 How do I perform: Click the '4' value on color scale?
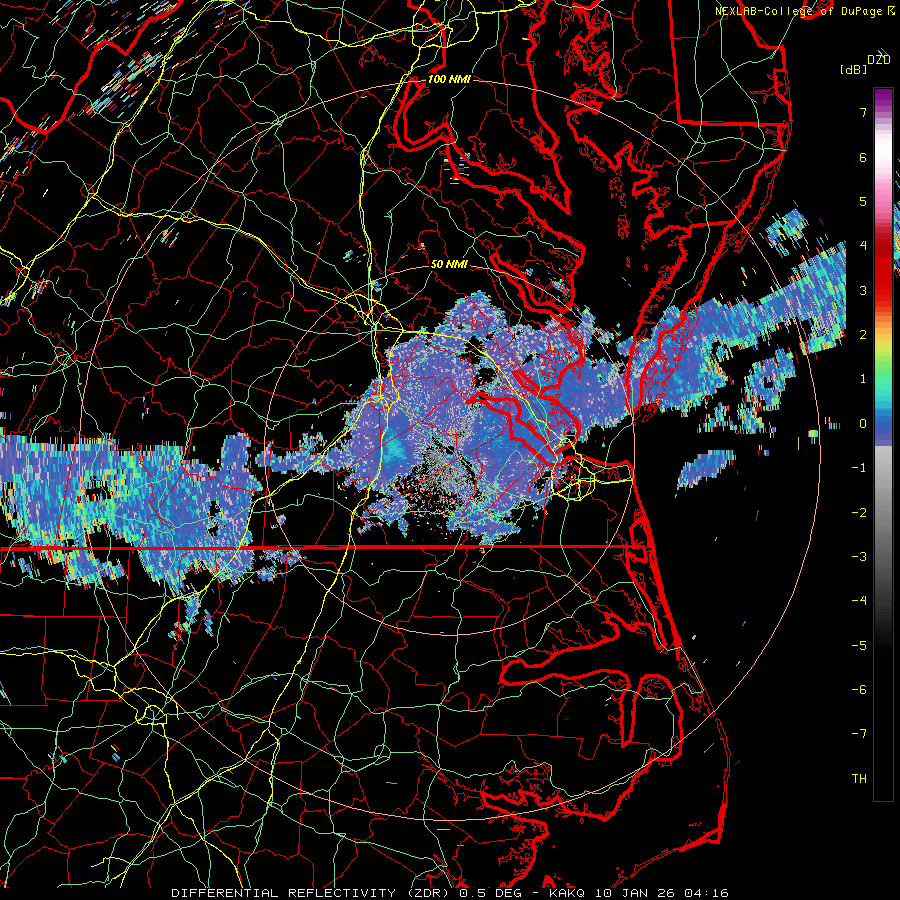pos(863,246)
